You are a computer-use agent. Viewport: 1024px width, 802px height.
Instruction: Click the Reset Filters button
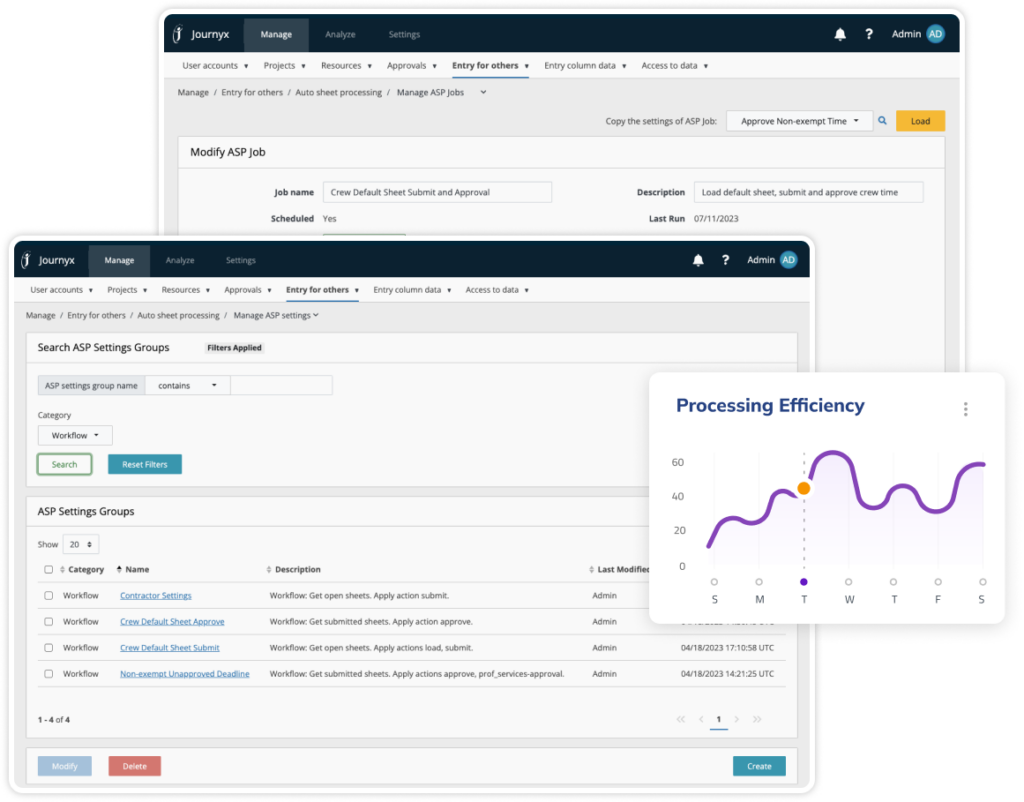pyautogui.click(x=144, y=463)
